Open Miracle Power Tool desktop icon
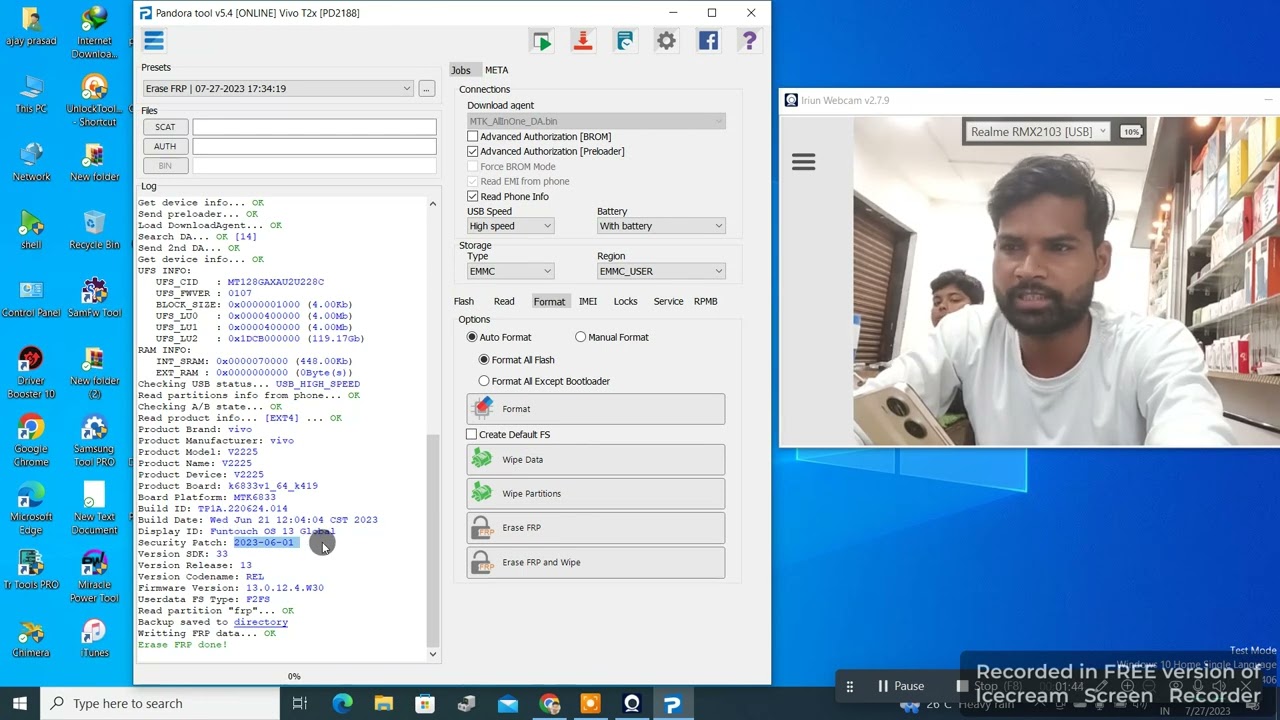 click(x=94, y=576)
